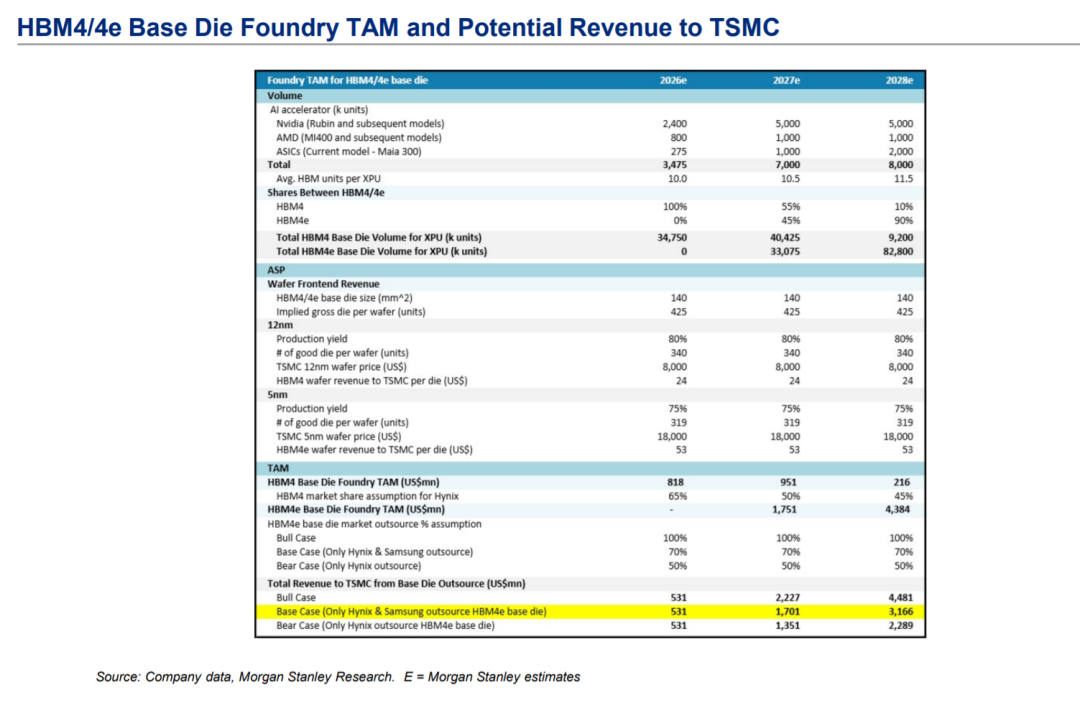The image size is (1080, 726).
Task: Click the Bear Case revenue value 2,289
Action: pos(900,625)
